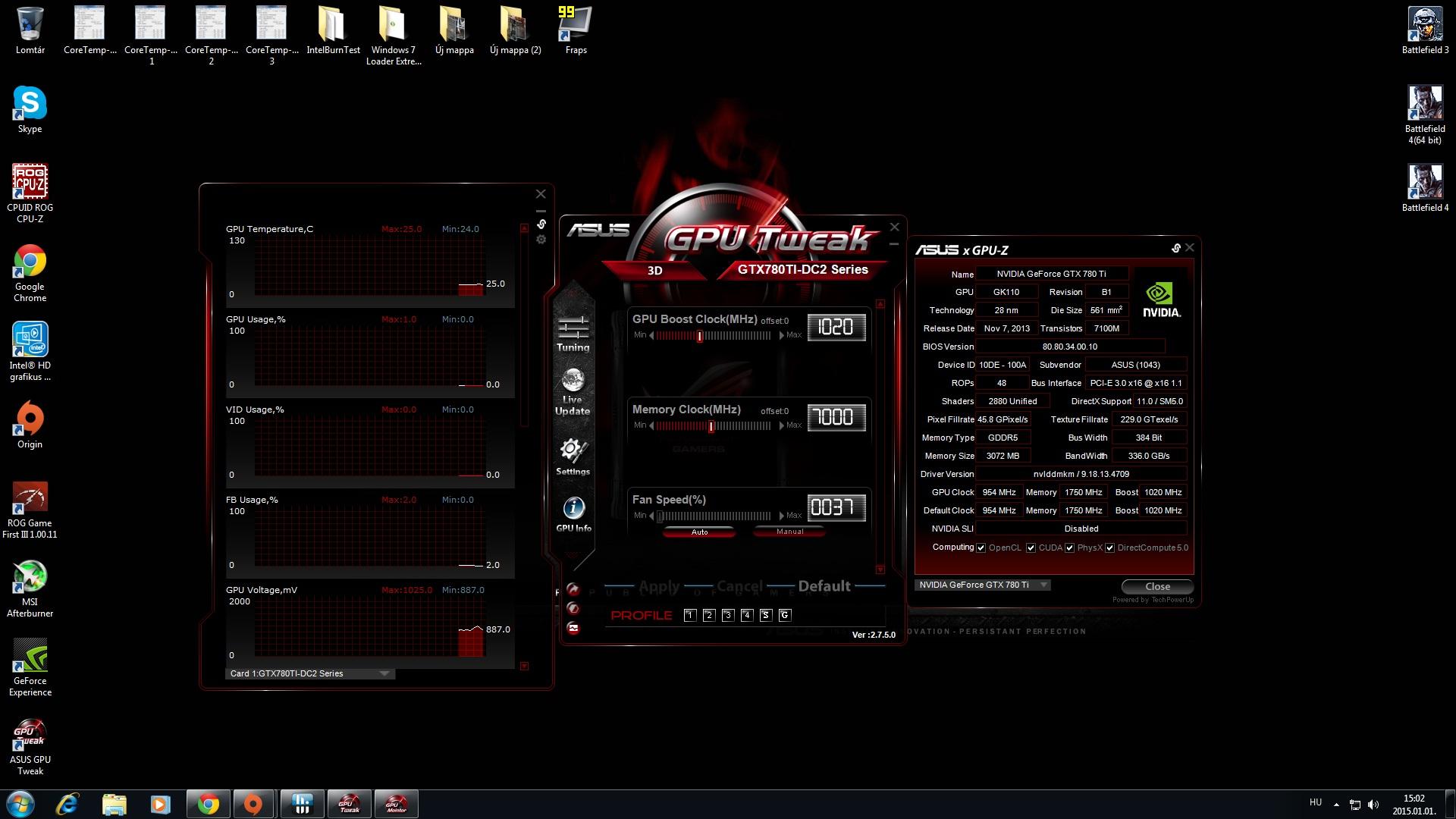The height and width of the screenshot is (819, 1456).
Task: Load profile 4
Action: point(746,615)
